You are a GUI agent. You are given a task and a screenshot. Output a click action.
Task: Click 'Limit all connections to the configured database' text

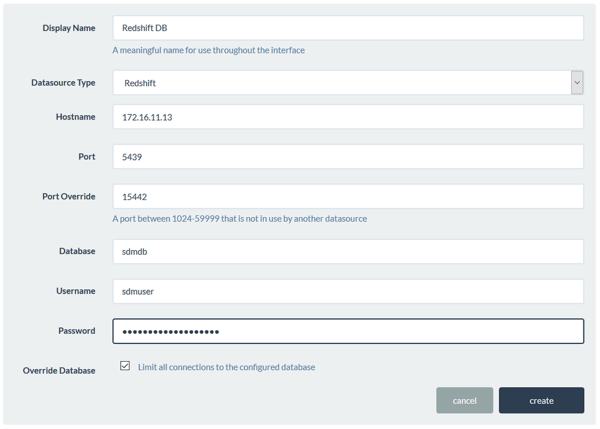227,367
